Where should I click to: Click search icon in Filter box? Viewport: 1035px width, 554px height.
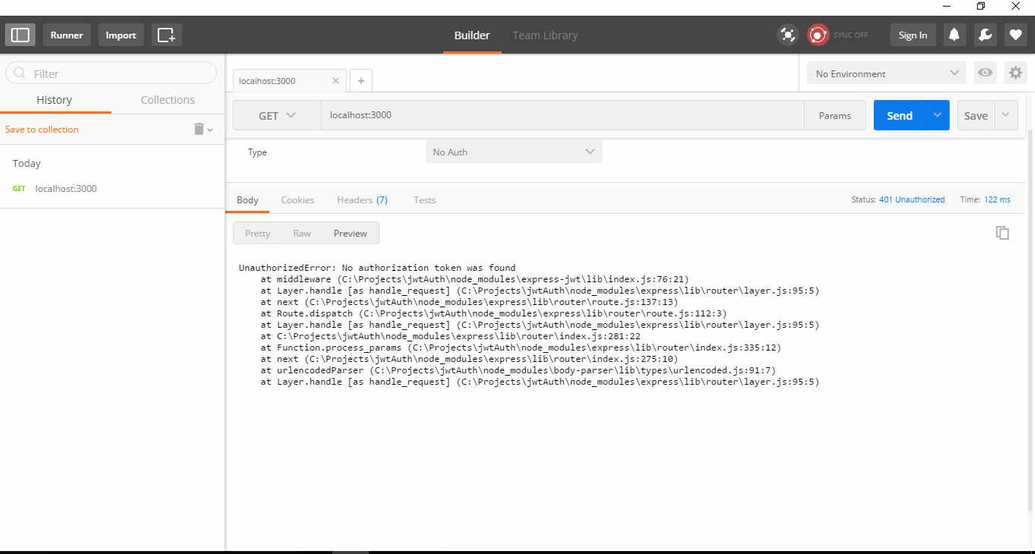pyautogui.click(x=20, y=73)
